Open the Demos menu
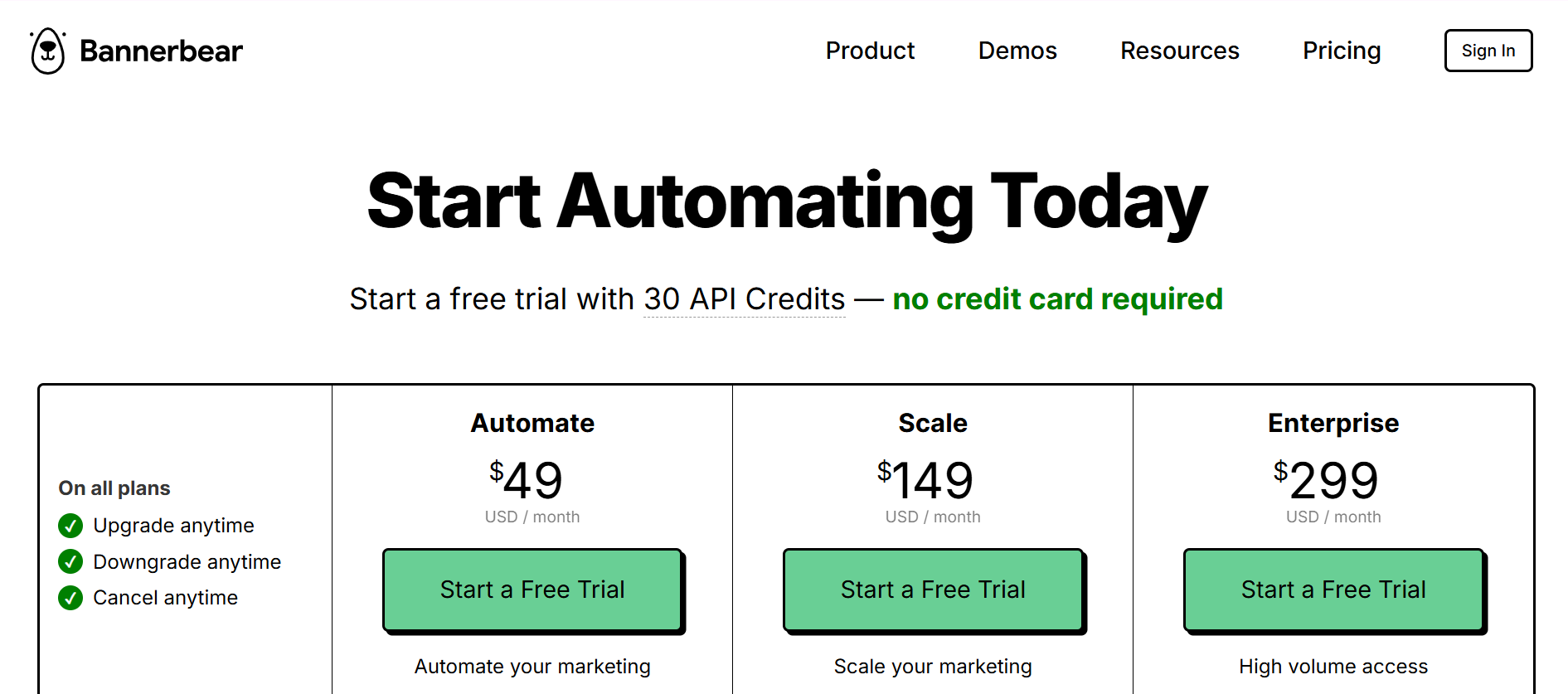Image resolution: width=1568 pixels, height=694 pixels. point(1017,51)
